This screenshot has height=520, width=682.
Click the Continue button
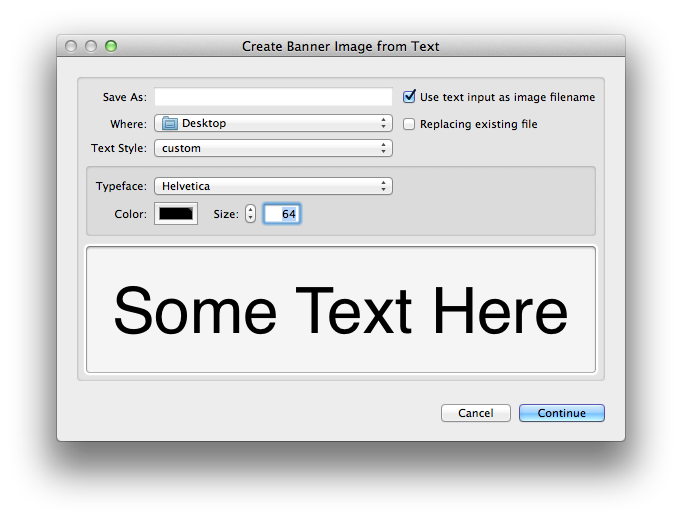point(561,413)
